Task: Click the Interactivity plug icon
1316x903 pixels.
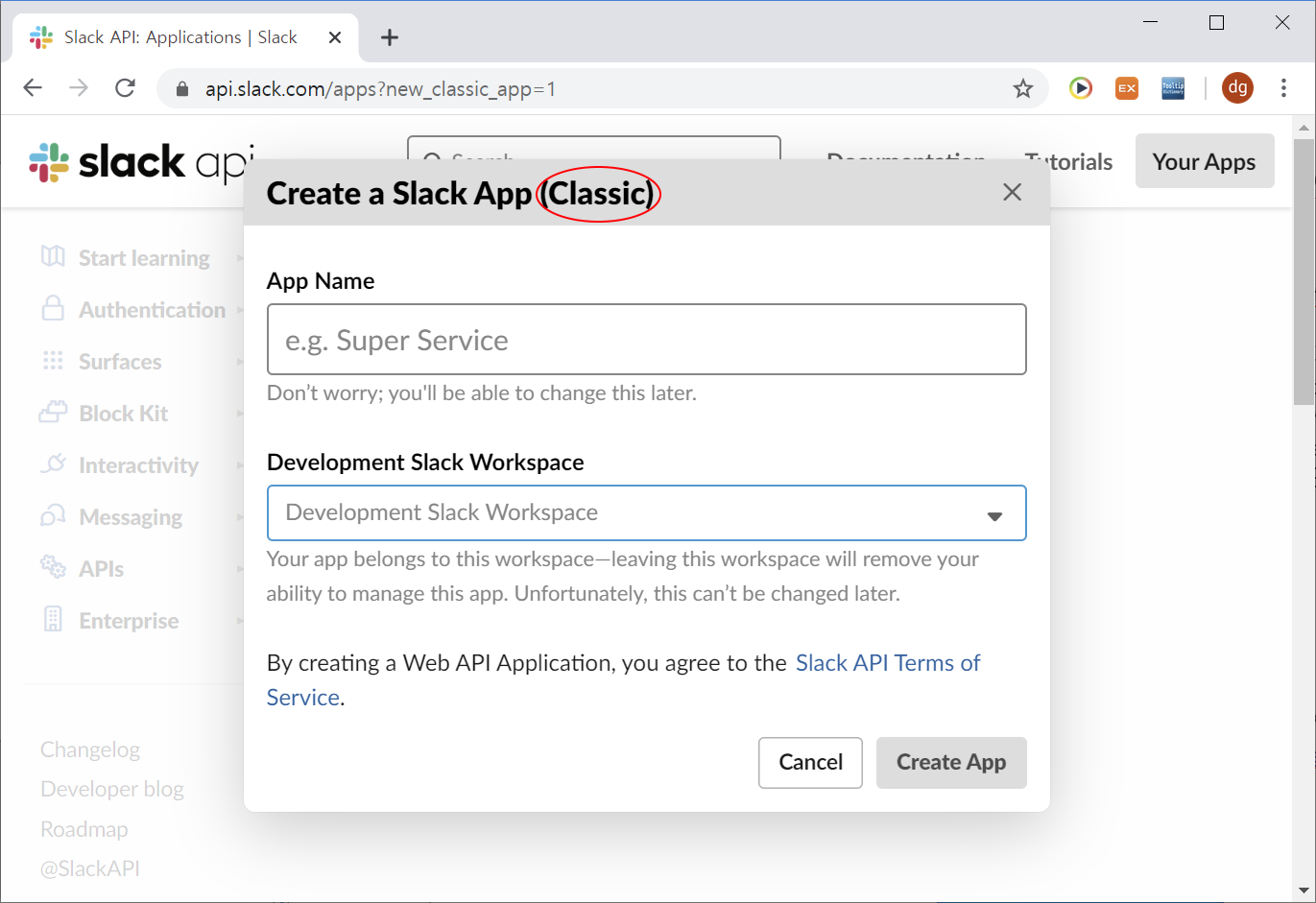Action: (x=53, y=463)
